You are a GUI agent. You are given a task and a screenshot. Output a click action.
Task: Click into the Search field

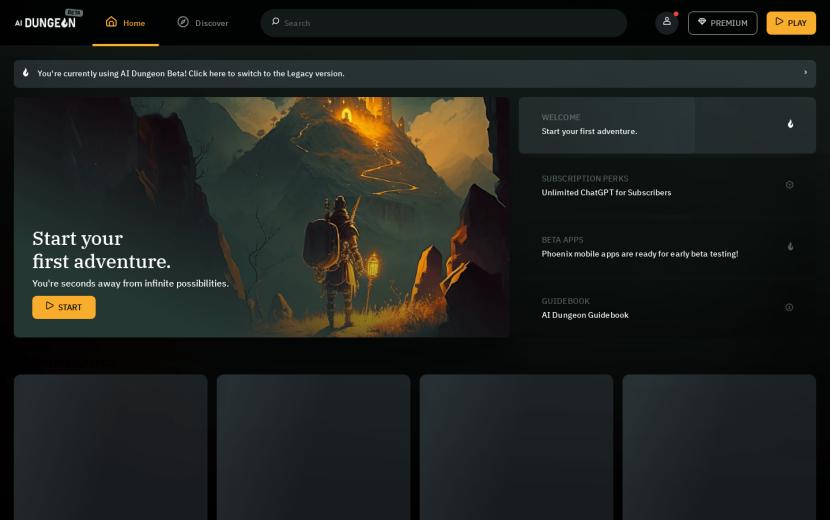[x=450, y=23]
